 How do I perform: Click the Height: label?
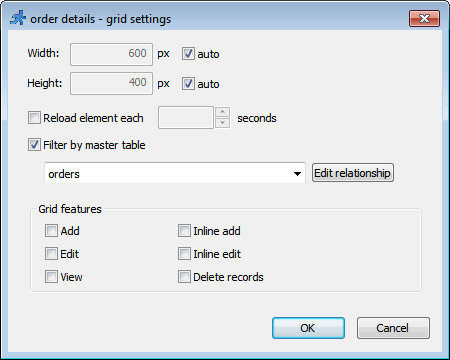click(x=45, y=83)
